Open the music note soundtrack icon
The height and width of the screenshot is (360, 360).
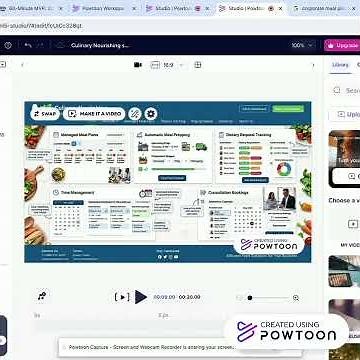(42, 296)
